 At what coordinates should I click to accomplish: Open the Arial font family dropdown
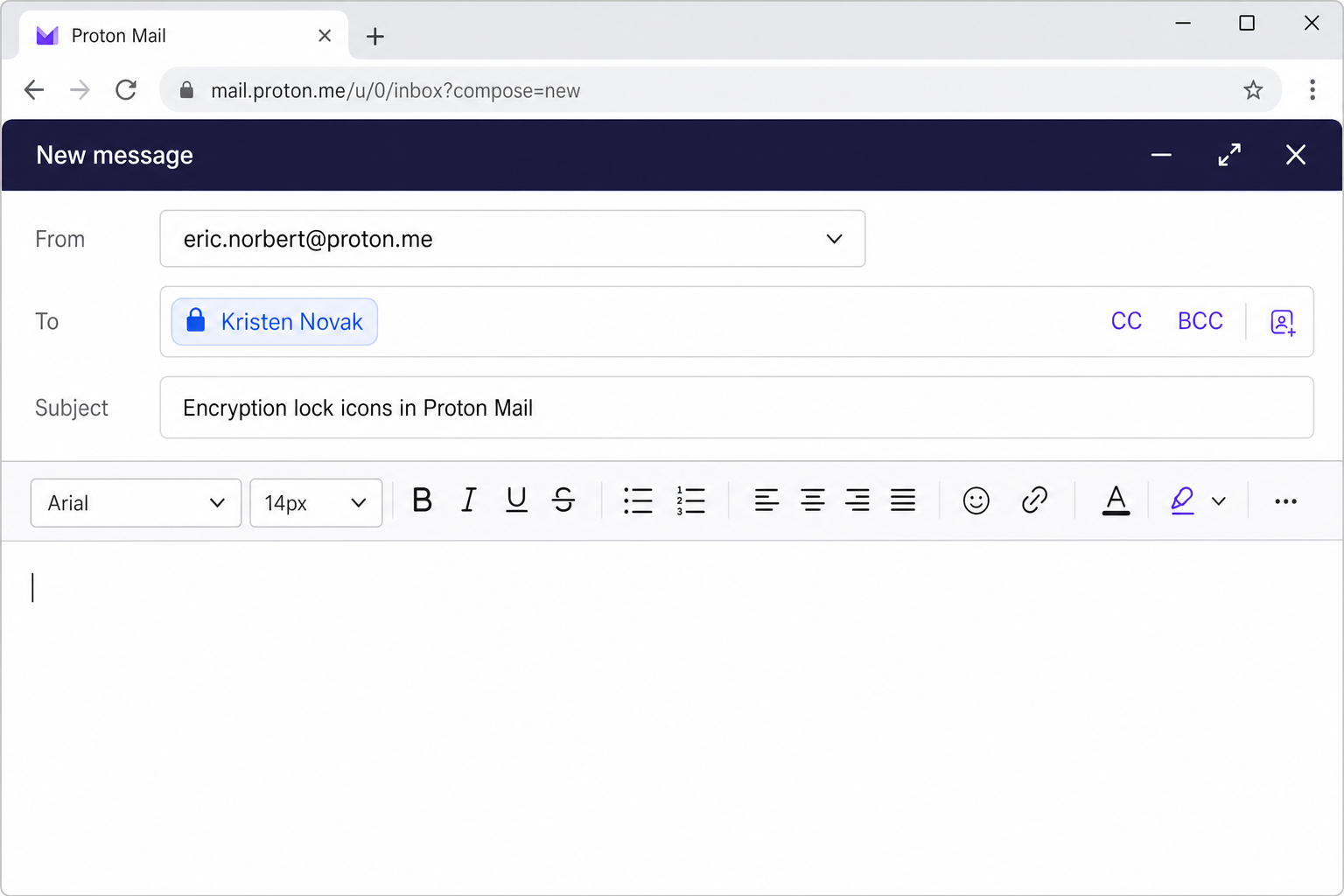(x=136, y=503)
